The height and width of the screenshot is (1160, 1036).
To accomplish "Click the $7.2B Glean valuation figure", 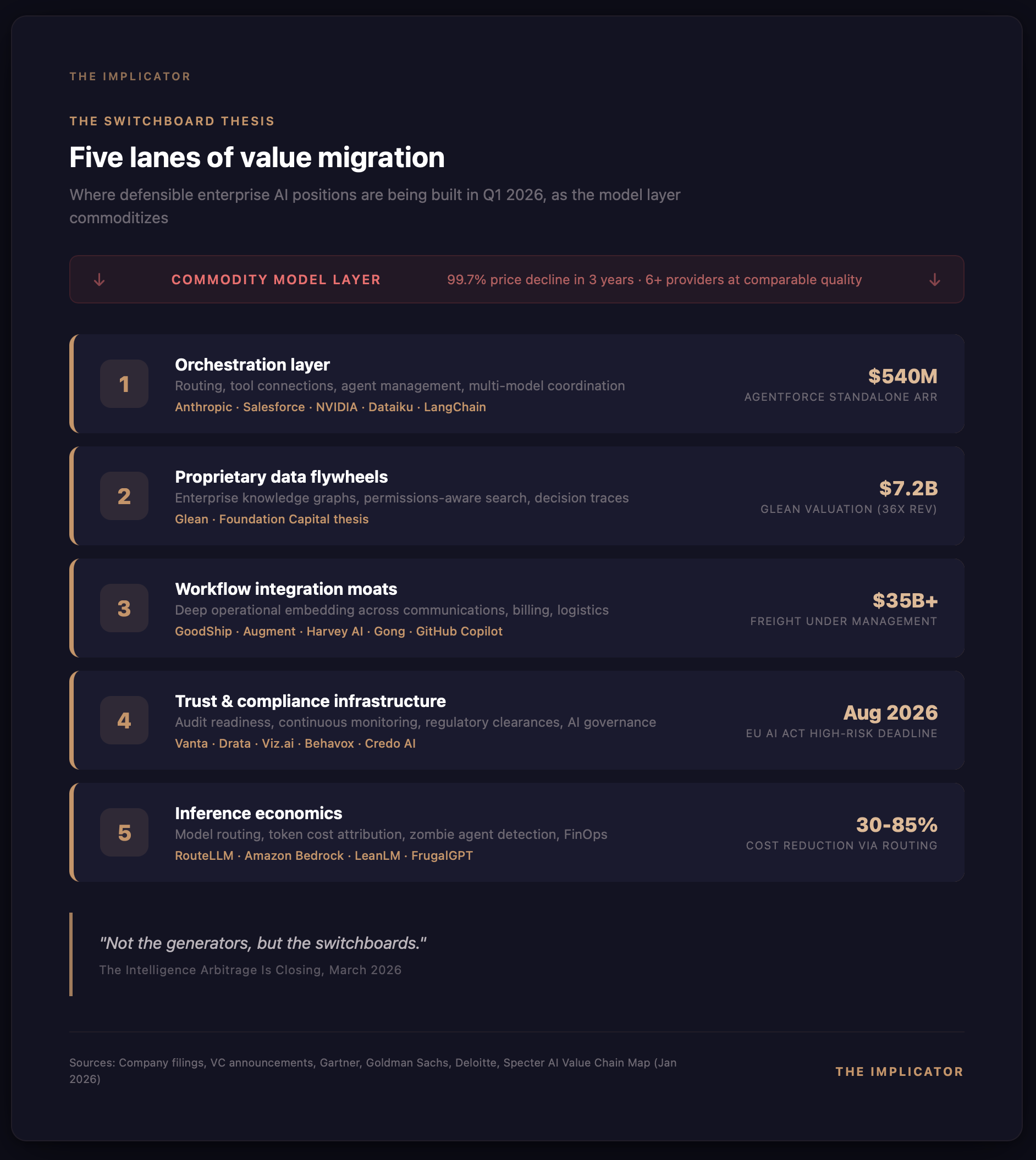I will (x=908, y=488).
